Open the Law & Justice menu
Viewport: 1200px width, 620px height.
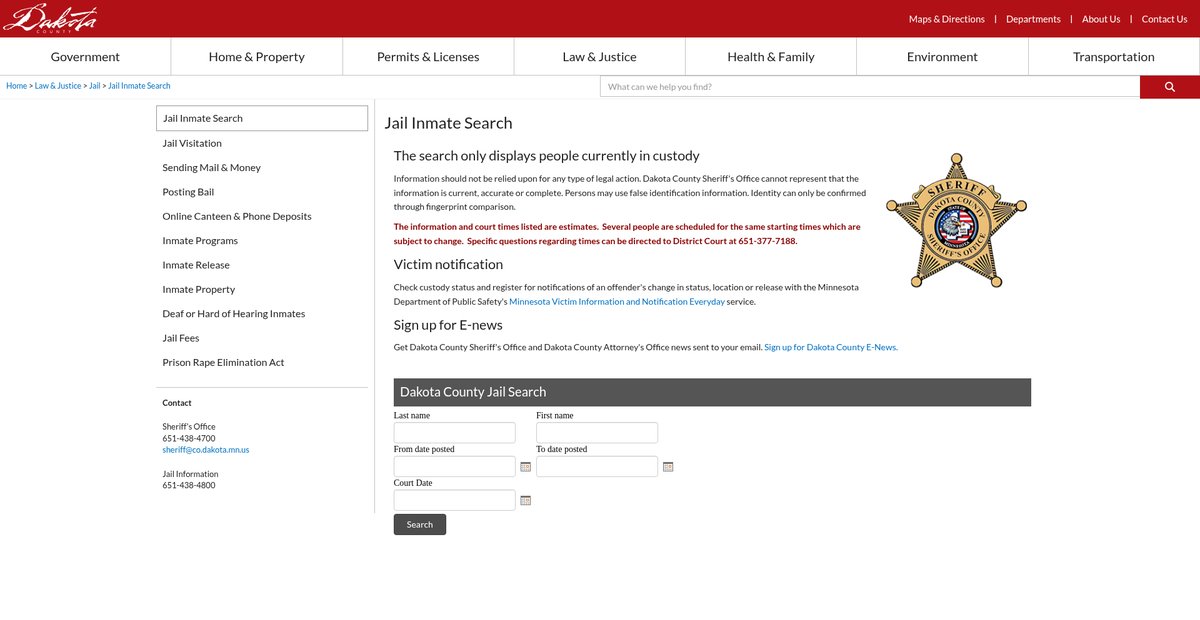click(599, 57)
